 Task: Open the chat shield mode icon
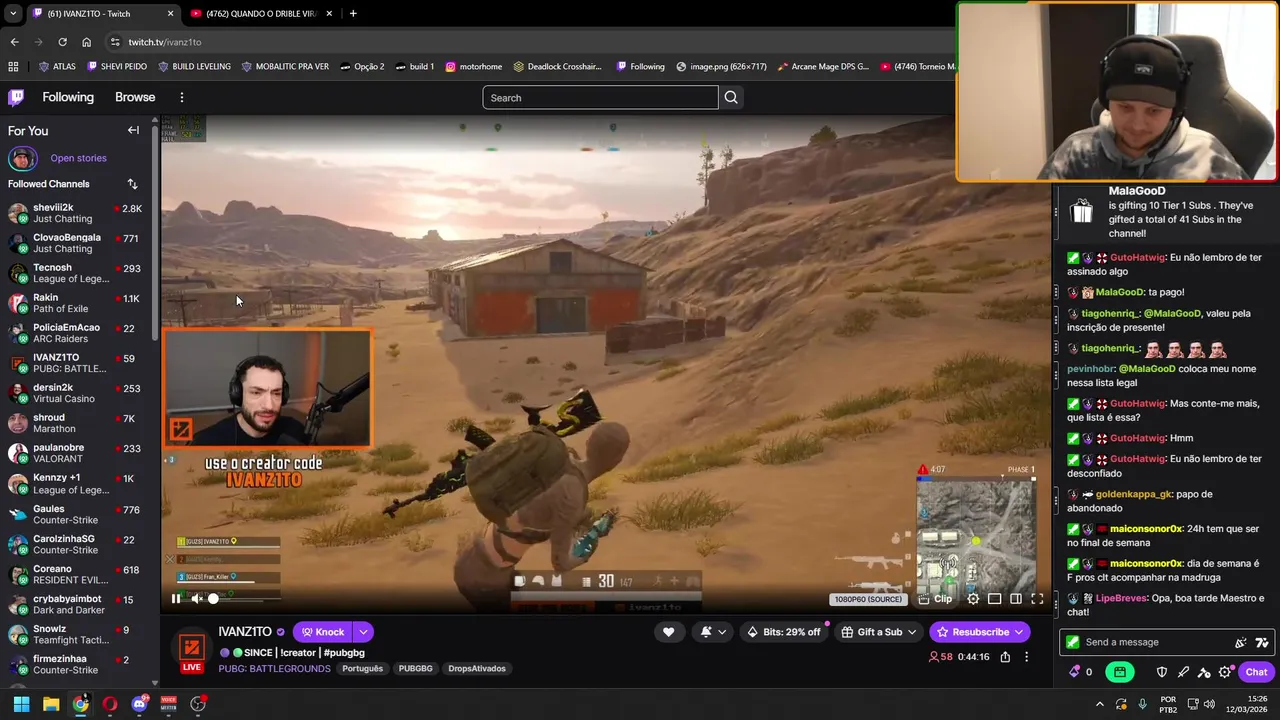tap(1162, 672)
